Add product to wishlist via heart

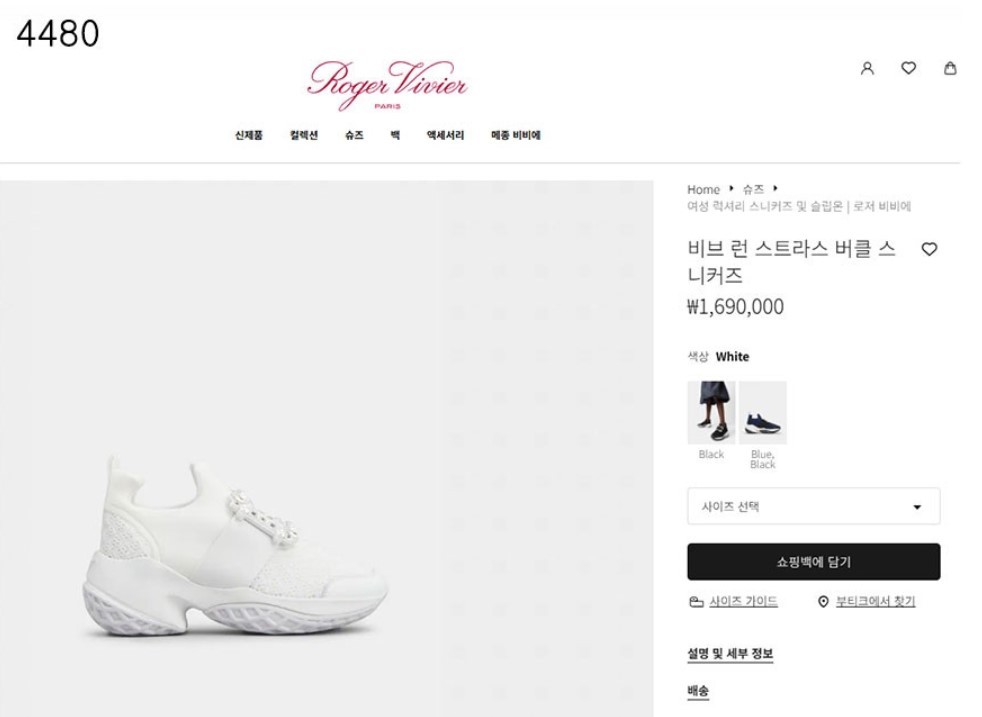point(929,249)
